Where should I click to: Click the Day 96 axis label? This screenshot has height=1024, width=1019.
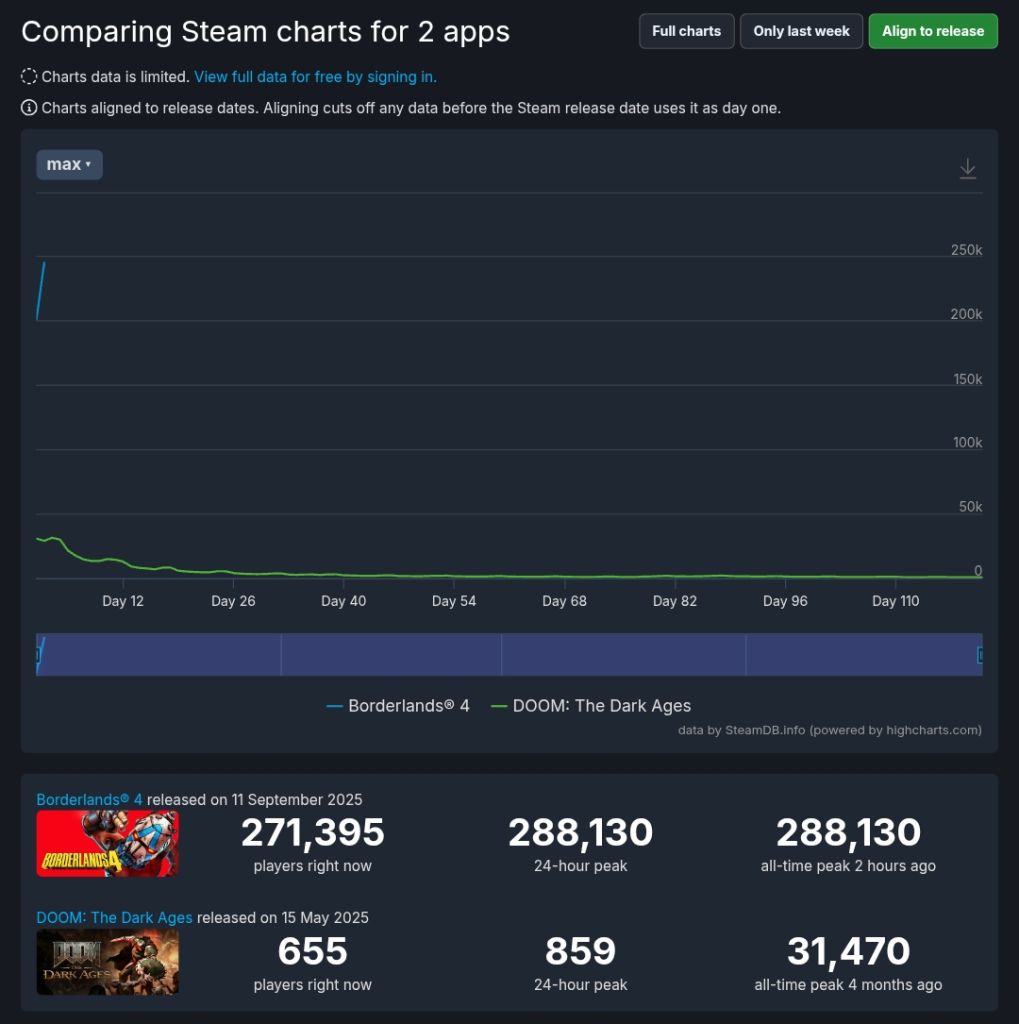click(785, 601)
